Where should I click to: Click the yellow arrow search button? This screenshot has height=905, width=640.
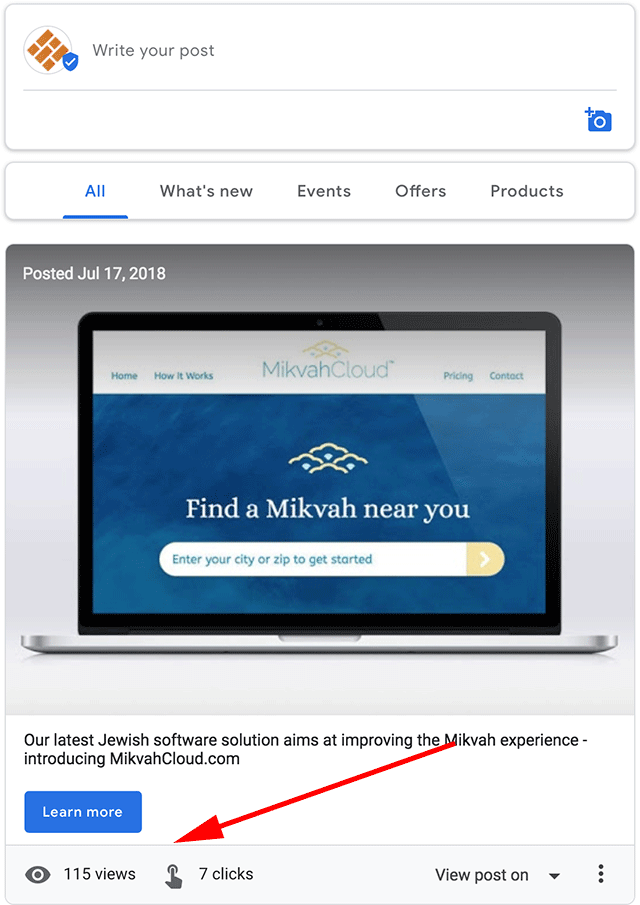click(485, 559)
